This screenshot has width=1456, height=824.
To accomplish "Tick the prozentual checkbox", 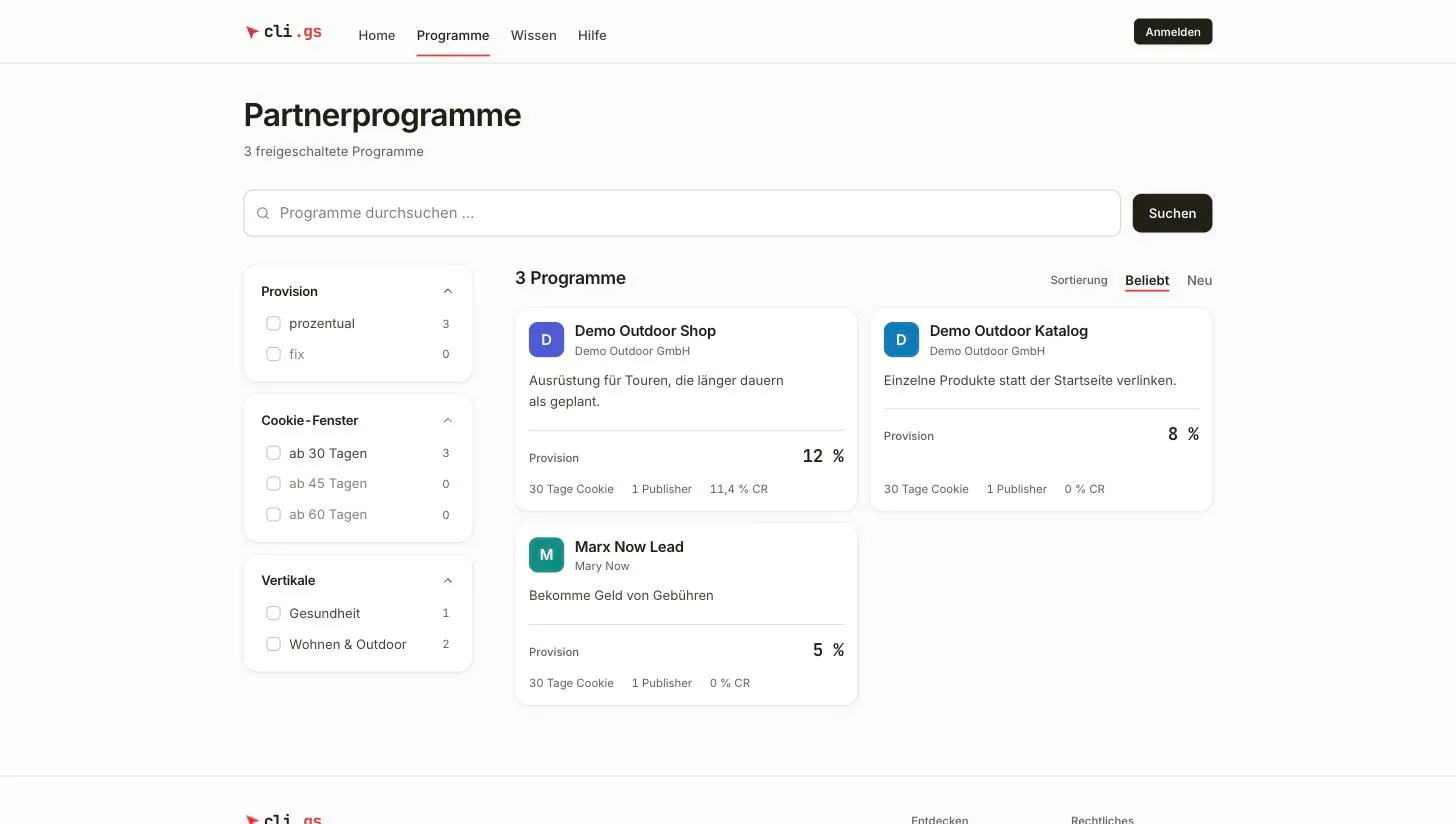I will coord(273,323).
